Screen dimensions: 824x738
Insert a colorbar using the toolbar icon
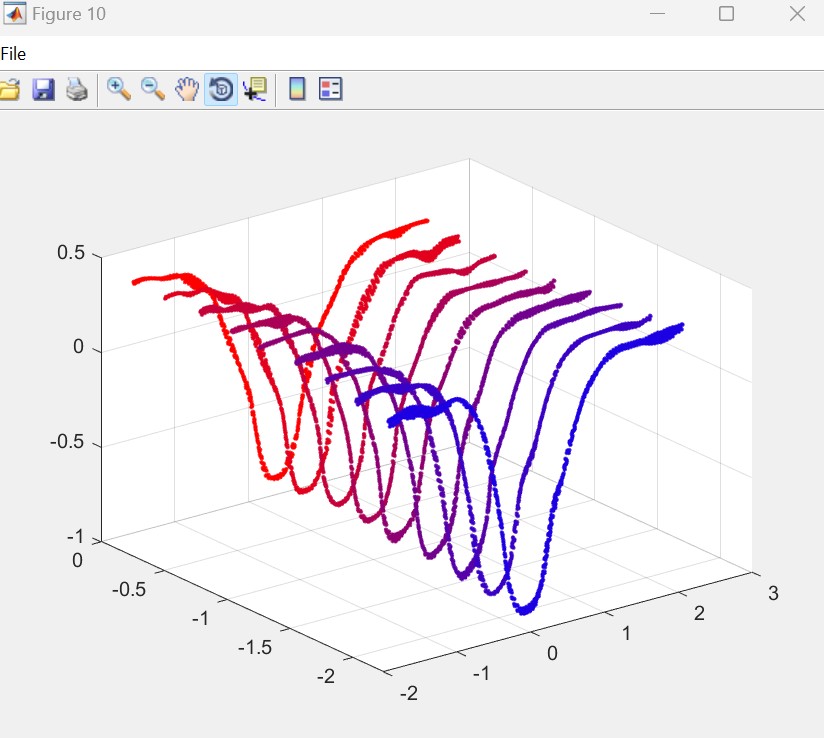point(297,90)
